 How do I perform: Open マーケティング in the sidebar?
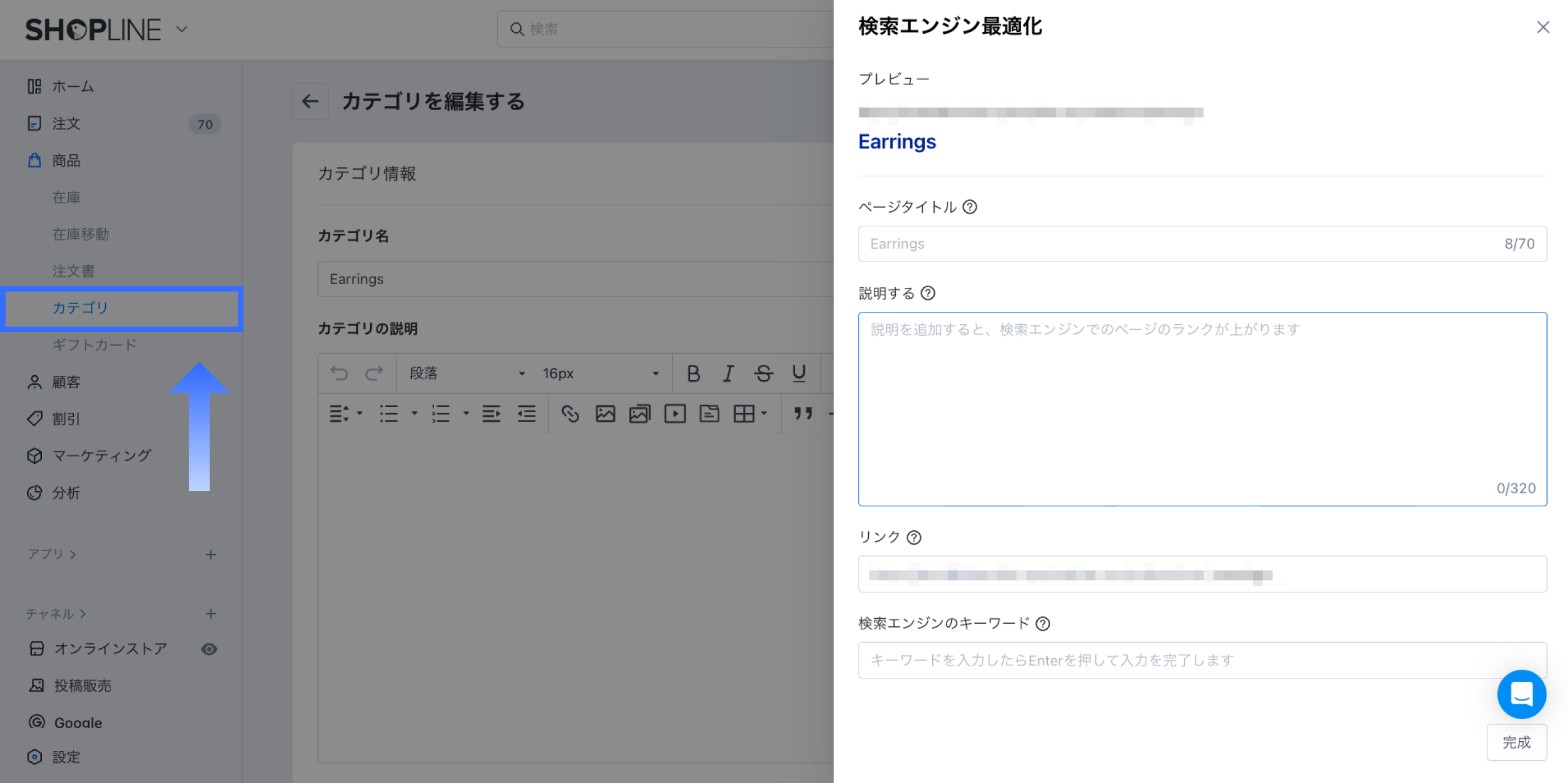pos(101,456)
